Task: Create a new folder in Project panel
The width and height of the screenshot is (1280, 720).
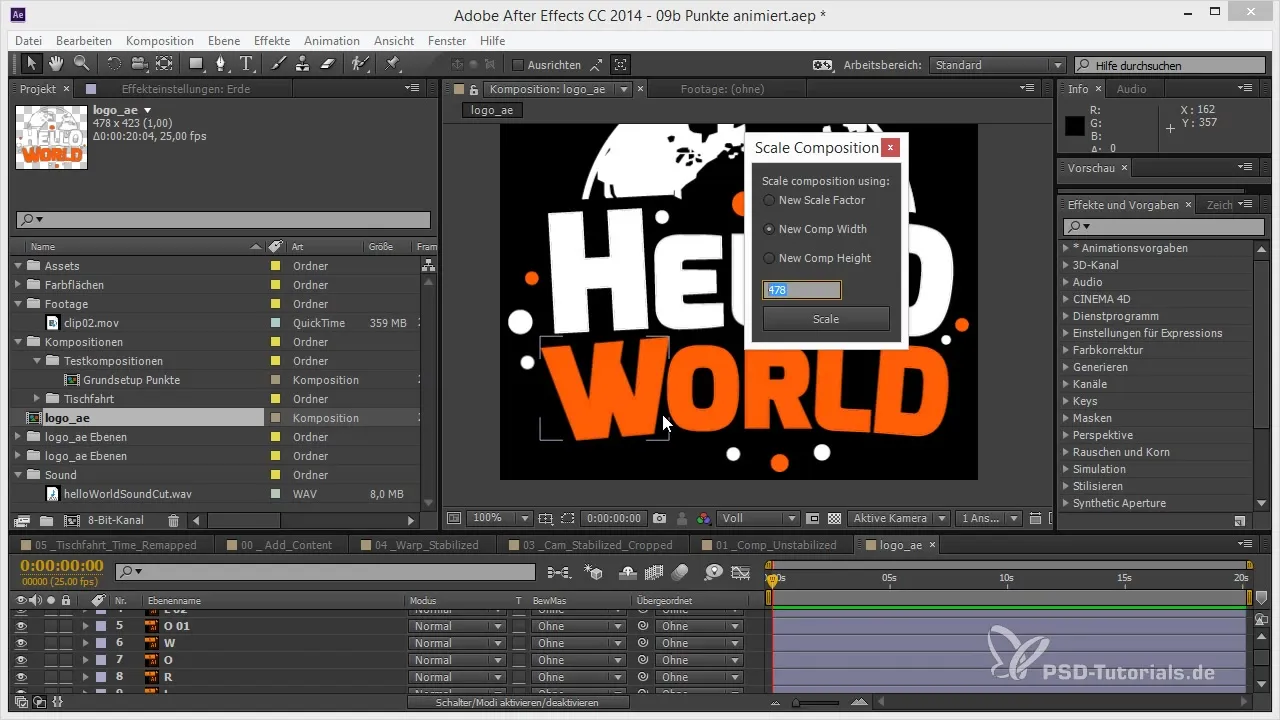Action: pos(46,520)
